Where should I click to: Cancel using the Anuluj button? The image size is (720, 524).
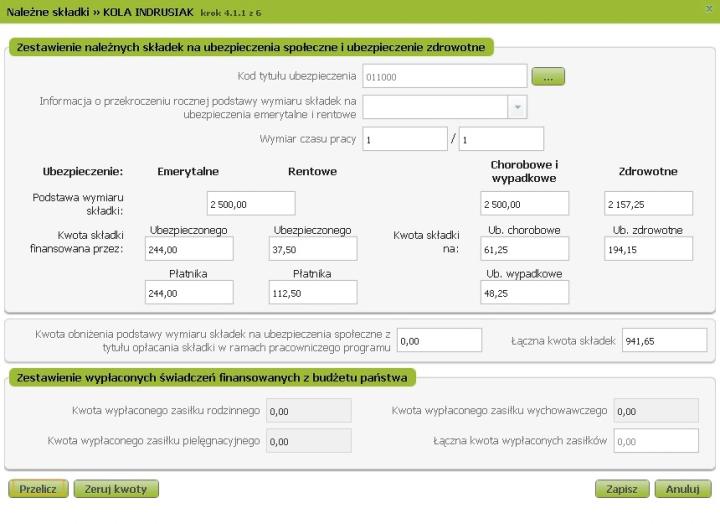coord(683,489)
